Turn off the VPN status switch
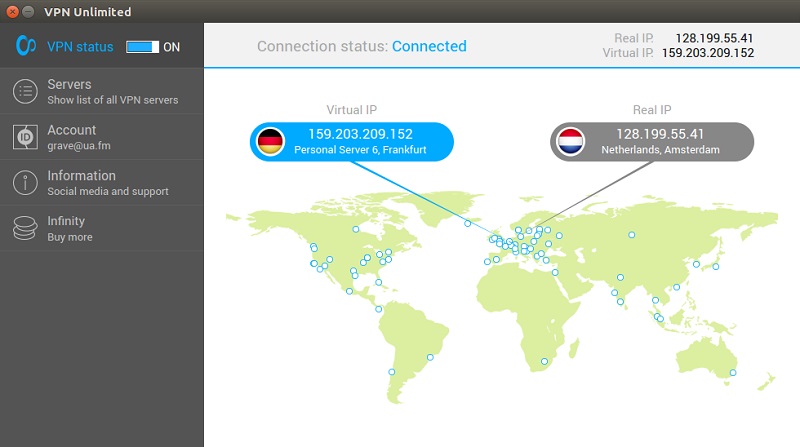 142,47
